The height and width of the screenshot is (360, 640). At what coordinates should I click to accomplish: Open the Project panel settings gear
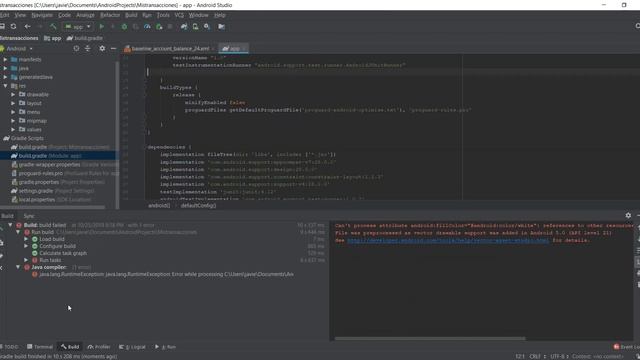(102, 49)
